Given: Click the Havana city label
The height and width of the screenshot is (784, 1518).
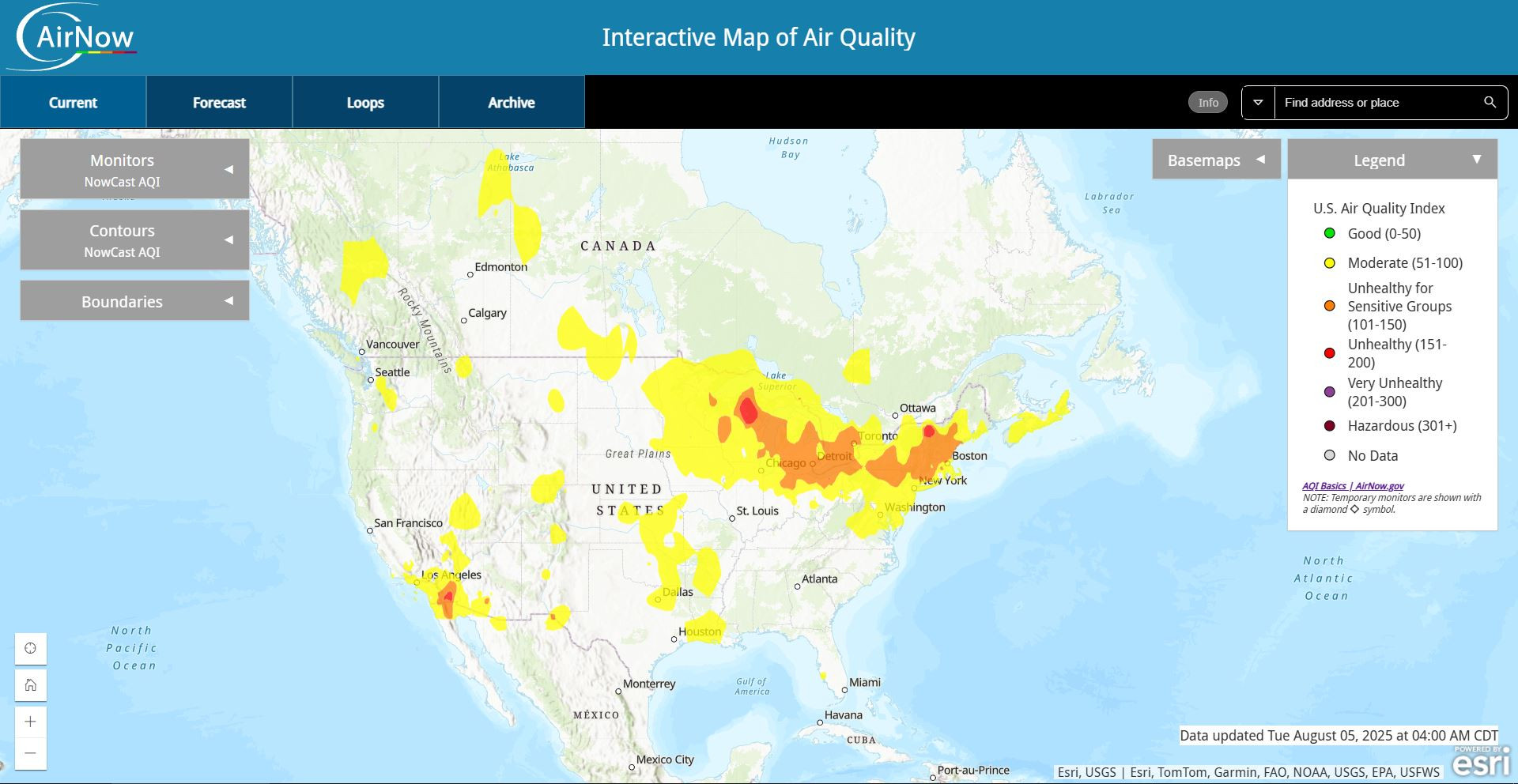Looking at the screenshot, I should (843, 715).
